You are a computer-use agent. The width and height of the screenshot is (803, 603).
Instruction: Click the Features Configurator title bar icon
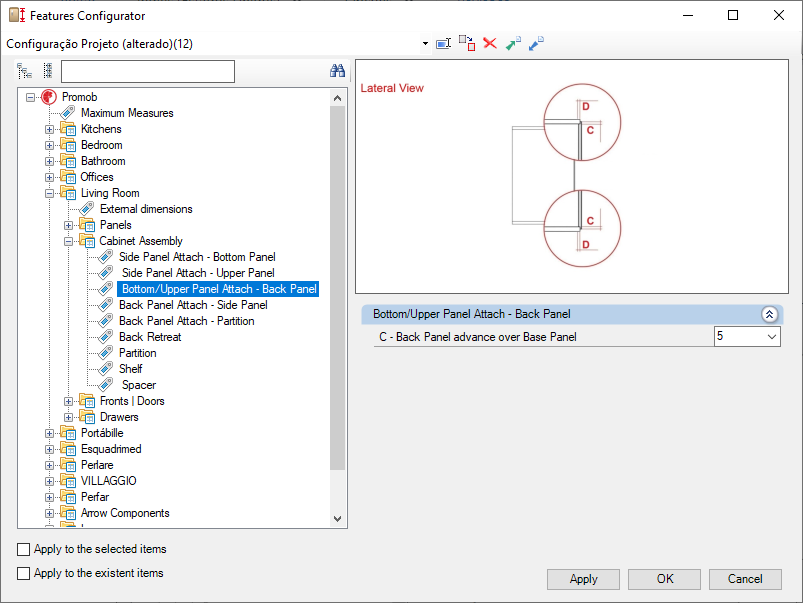tap(17, 15)
